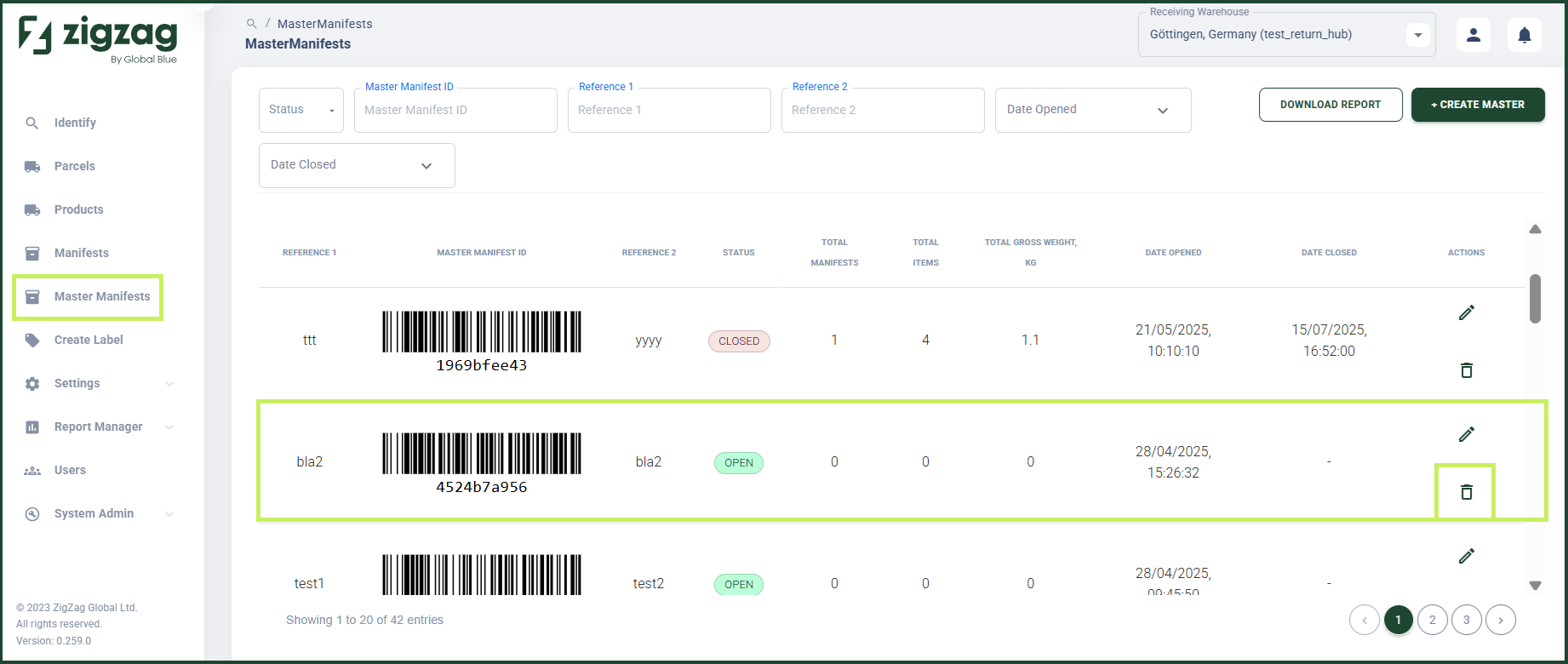Click the edit pencil for ttt manifest
The width and height of the screenshot is (1568, 664).
(x=1466, y=312)
